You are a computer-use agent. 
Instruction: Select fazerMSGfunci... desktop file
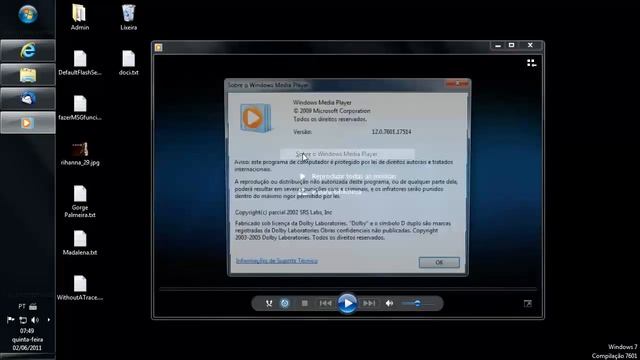click(80, 108)
